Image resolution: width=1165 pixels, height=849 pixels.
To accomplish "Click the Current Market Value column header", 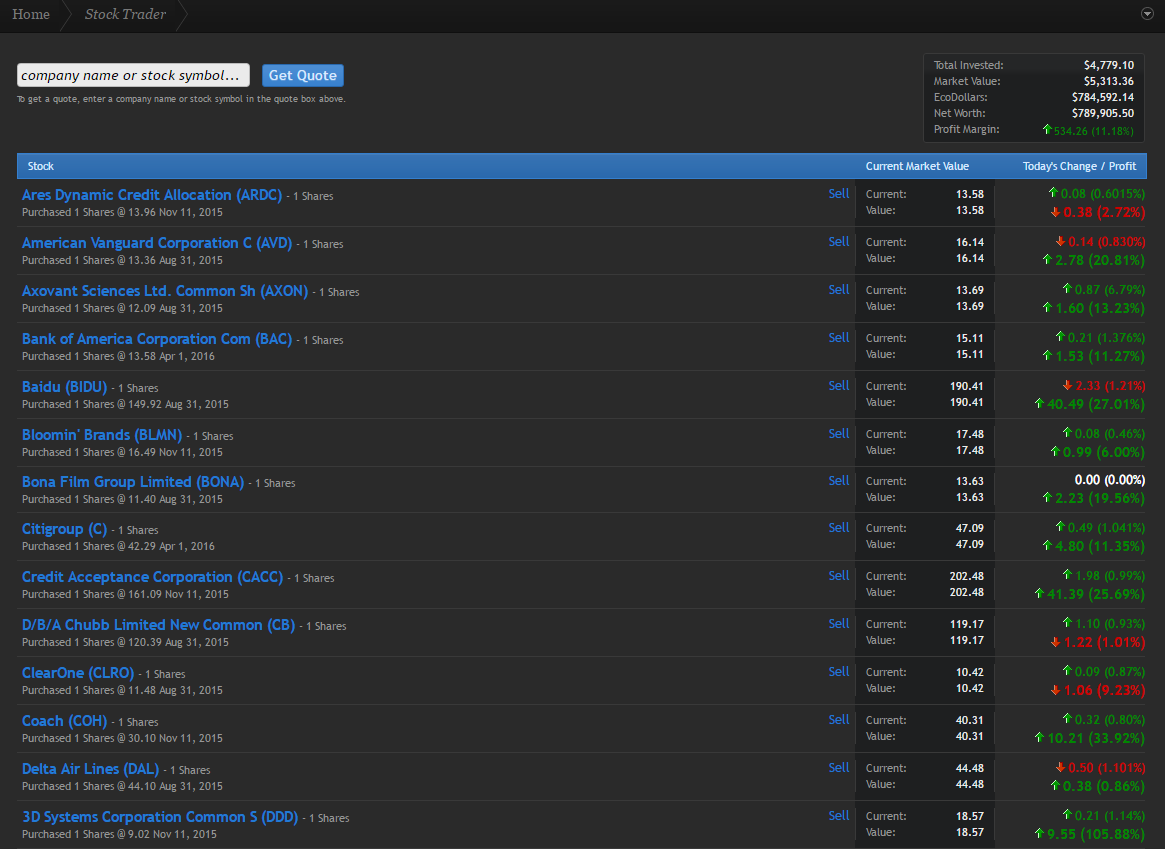I will pos(917,166).
